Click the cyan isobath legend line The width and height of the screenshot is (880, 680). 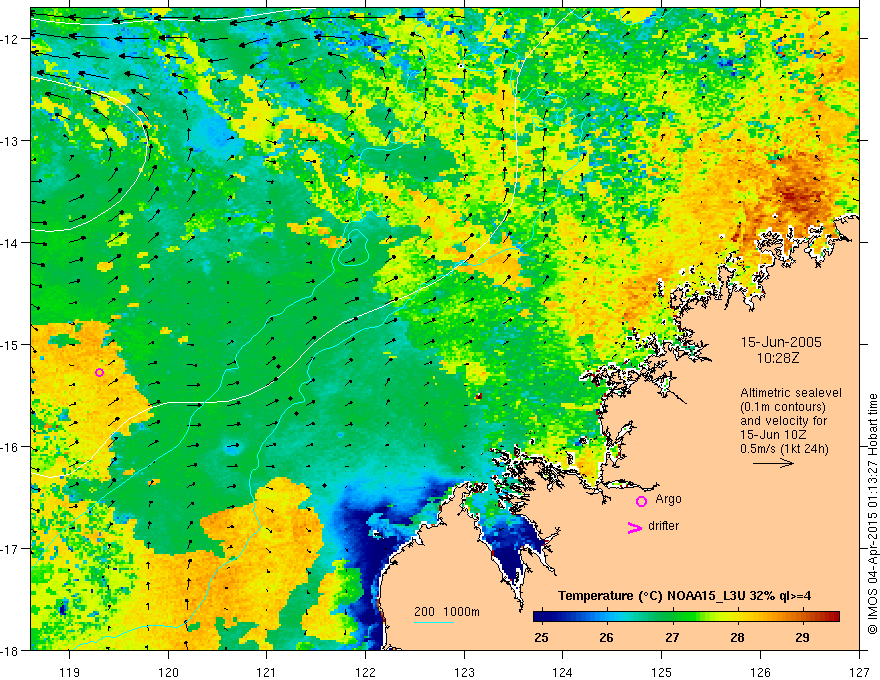pyautogui.click(x=434, y=622)
